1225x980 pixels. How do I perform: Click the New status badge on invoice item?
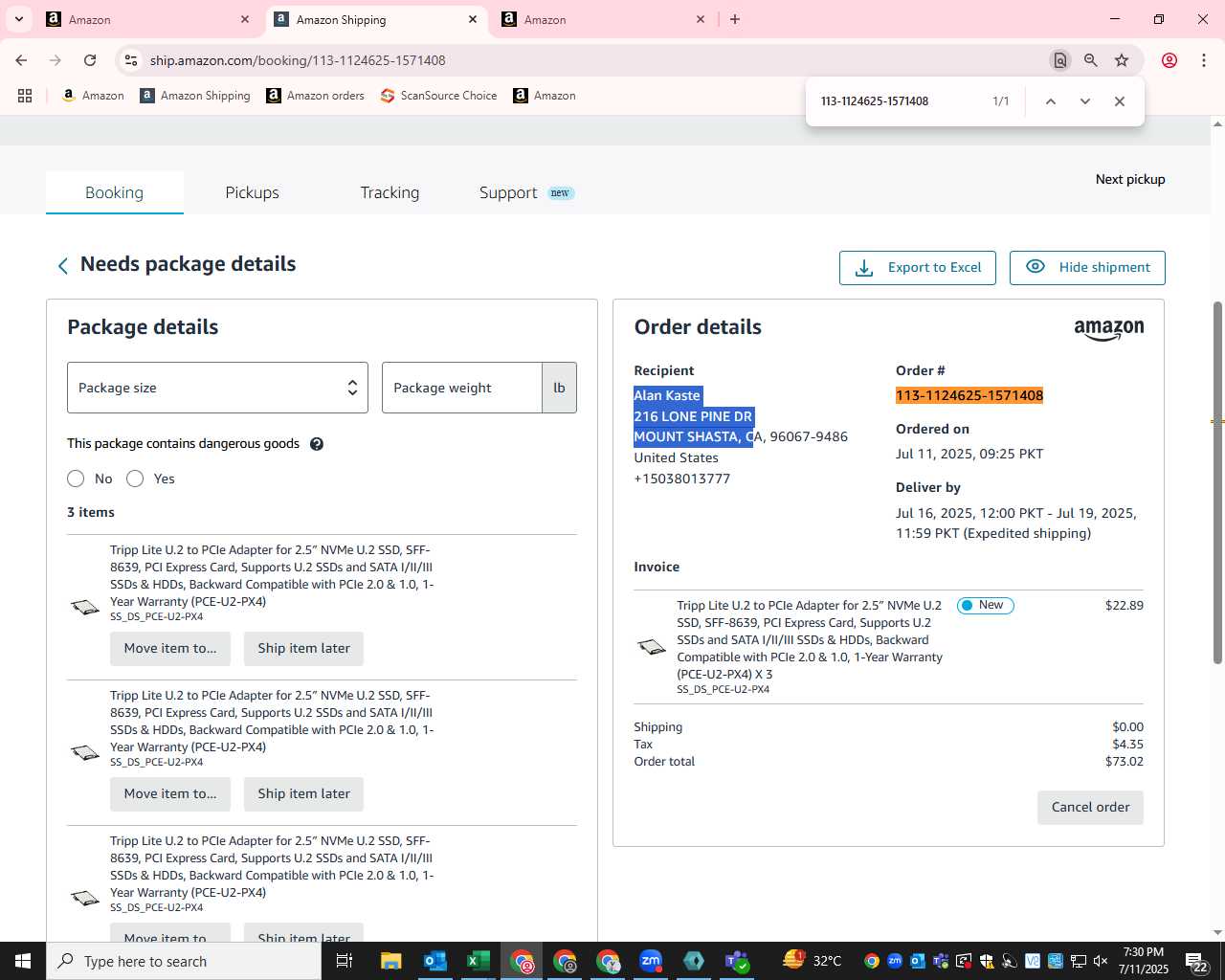click(x=986, y=606)
